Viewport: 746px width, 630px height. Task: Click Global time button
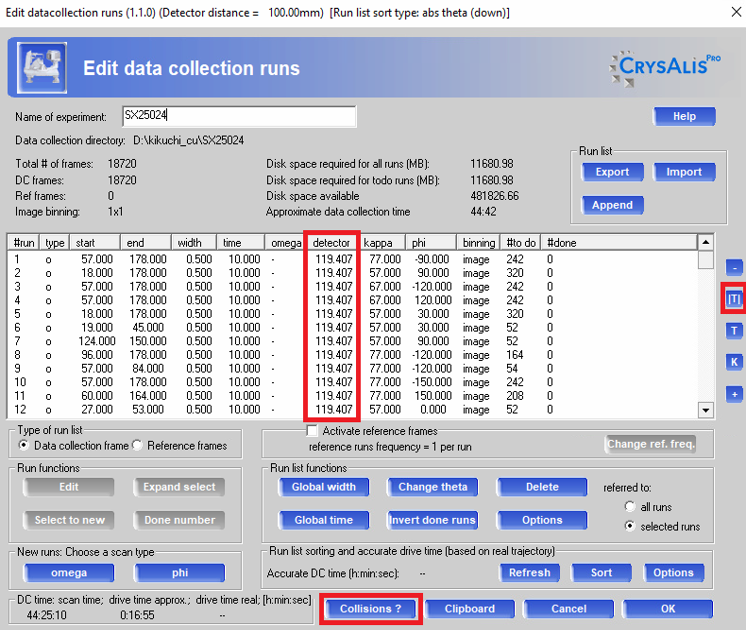[x=324, y=520]
